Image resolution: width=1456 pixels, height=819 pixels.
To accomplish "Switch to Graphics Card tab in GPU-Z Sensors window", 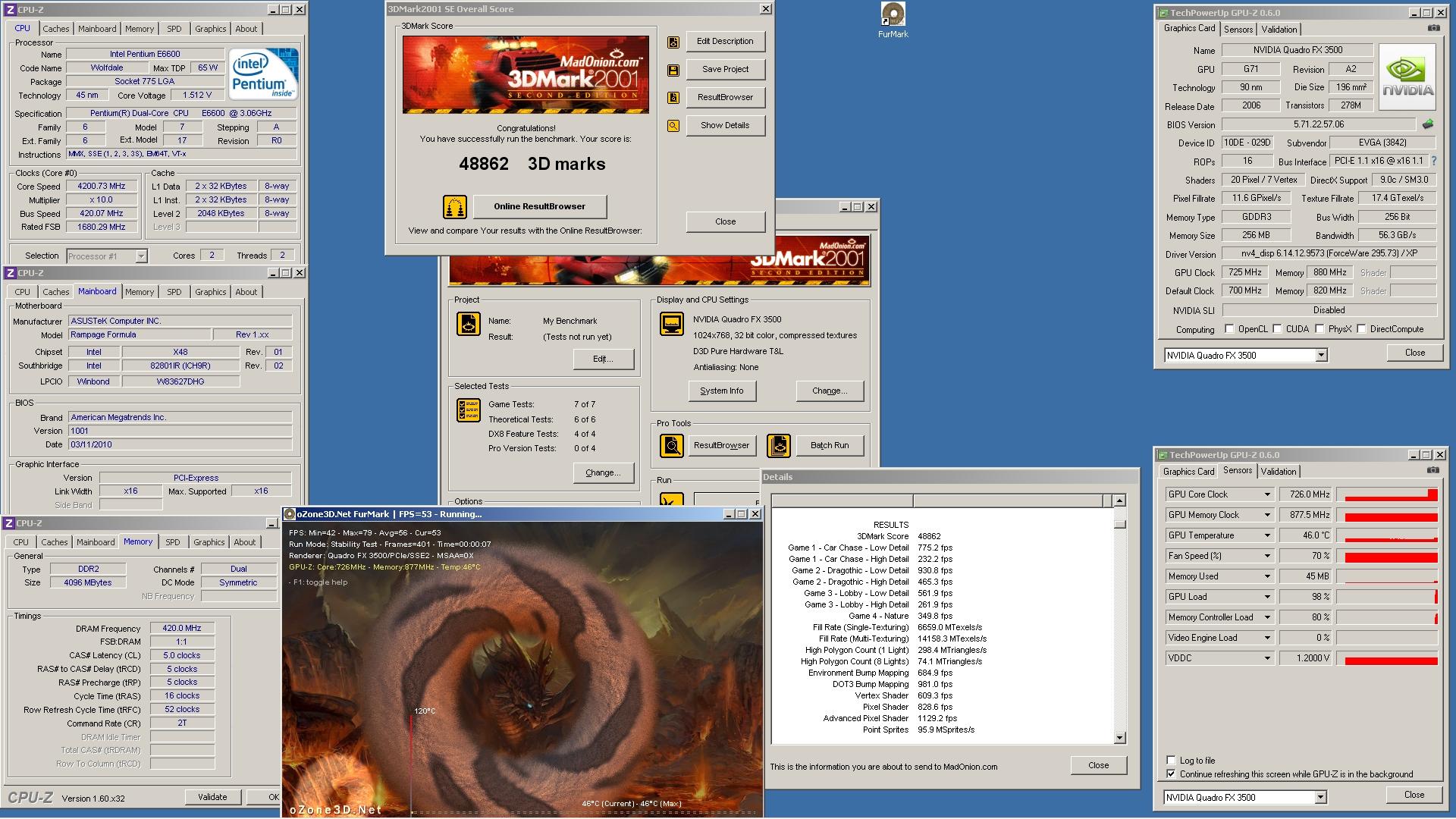I will pos(1188,472).
